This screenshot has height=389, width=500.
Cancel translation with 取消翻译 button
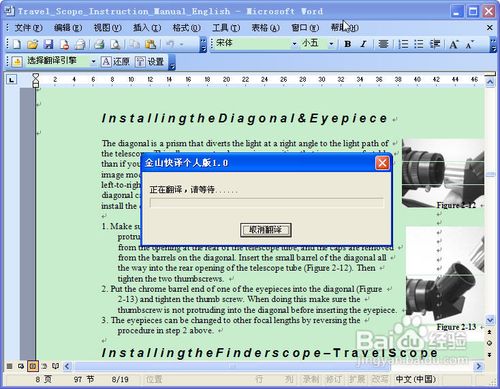(266, 230)
